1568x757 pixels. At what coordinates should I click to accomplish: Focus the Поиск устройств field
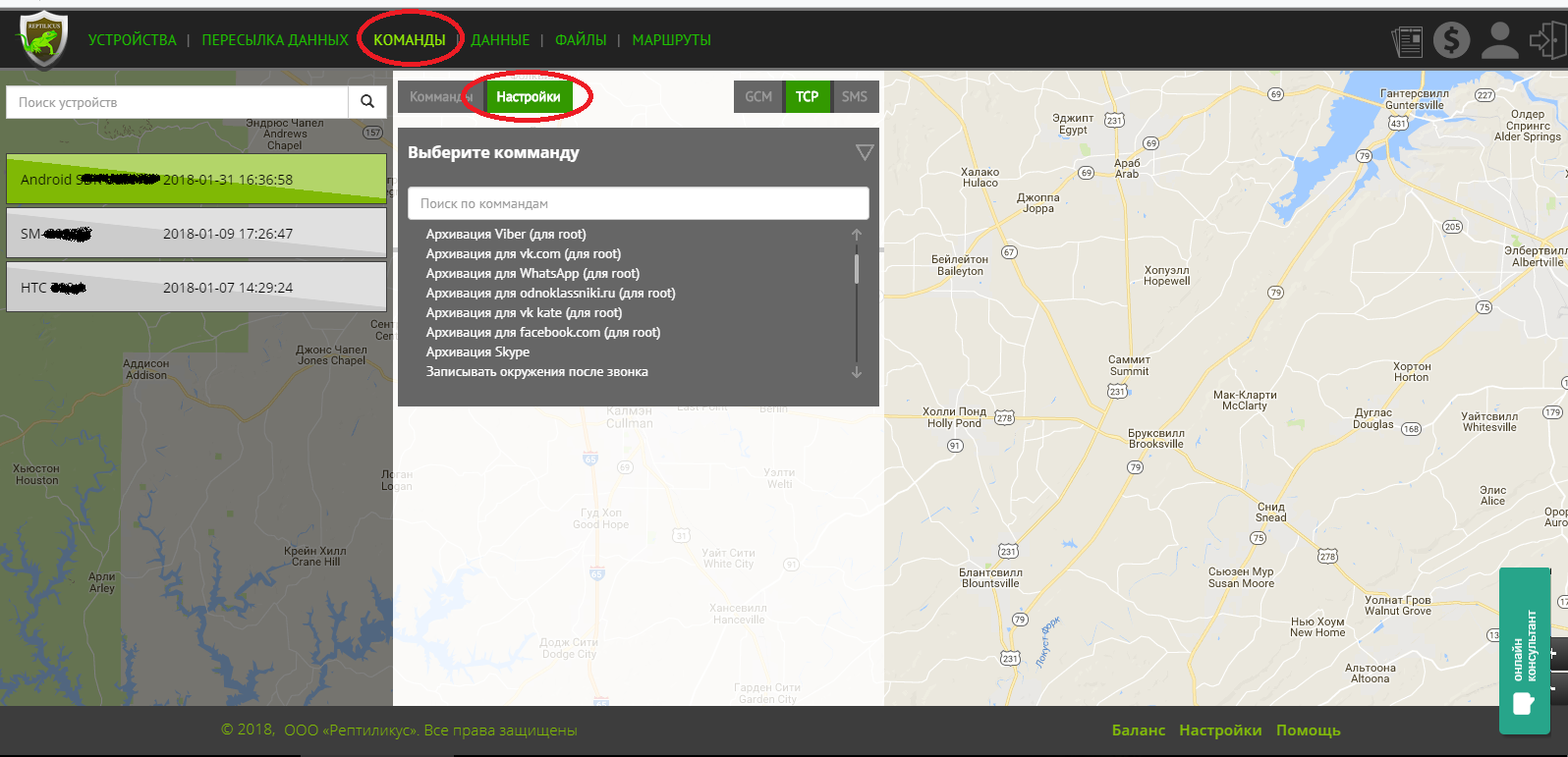(177, 102)
